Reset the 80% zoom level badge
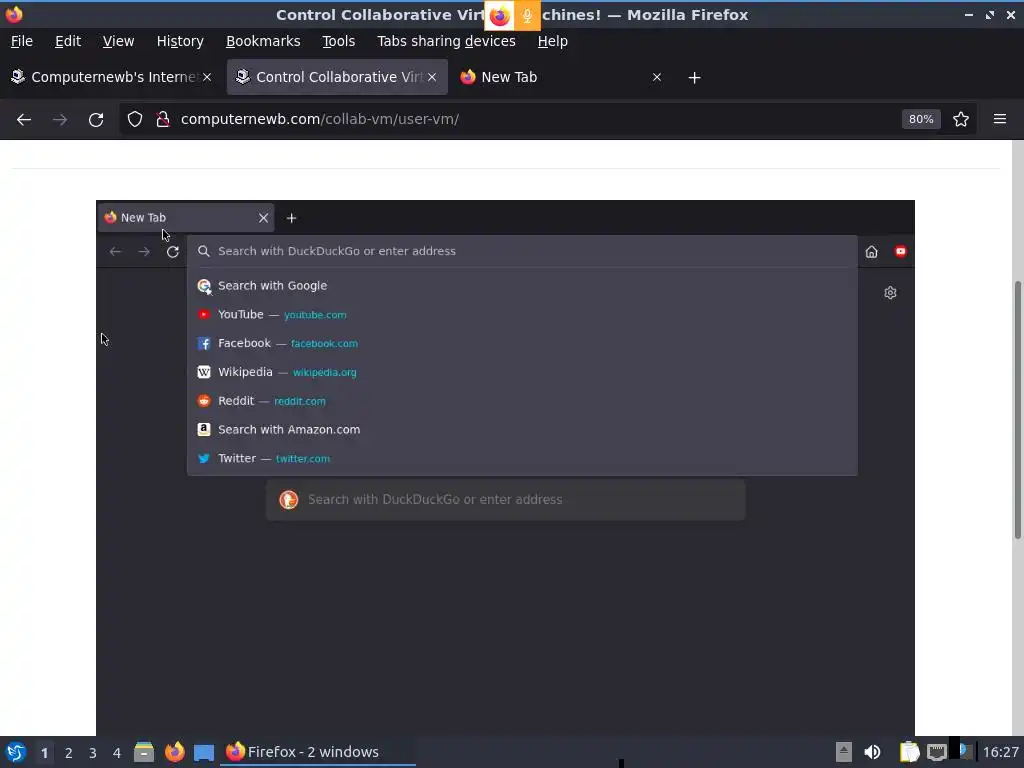 pos(921,119)
